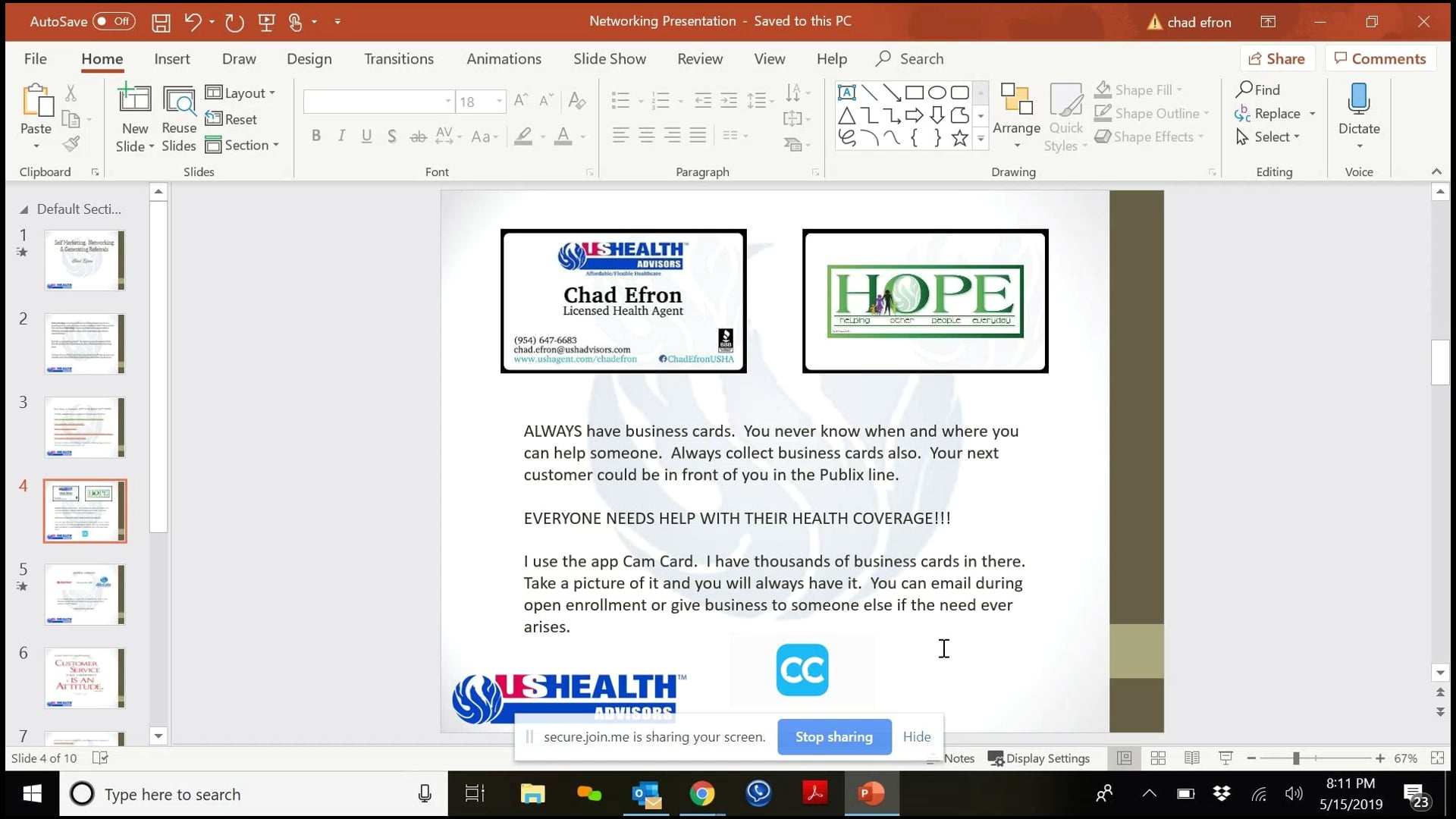Start presentation from beginning icon
The height and width of the screenshot is (819, 1456).
tap(266, 22)
